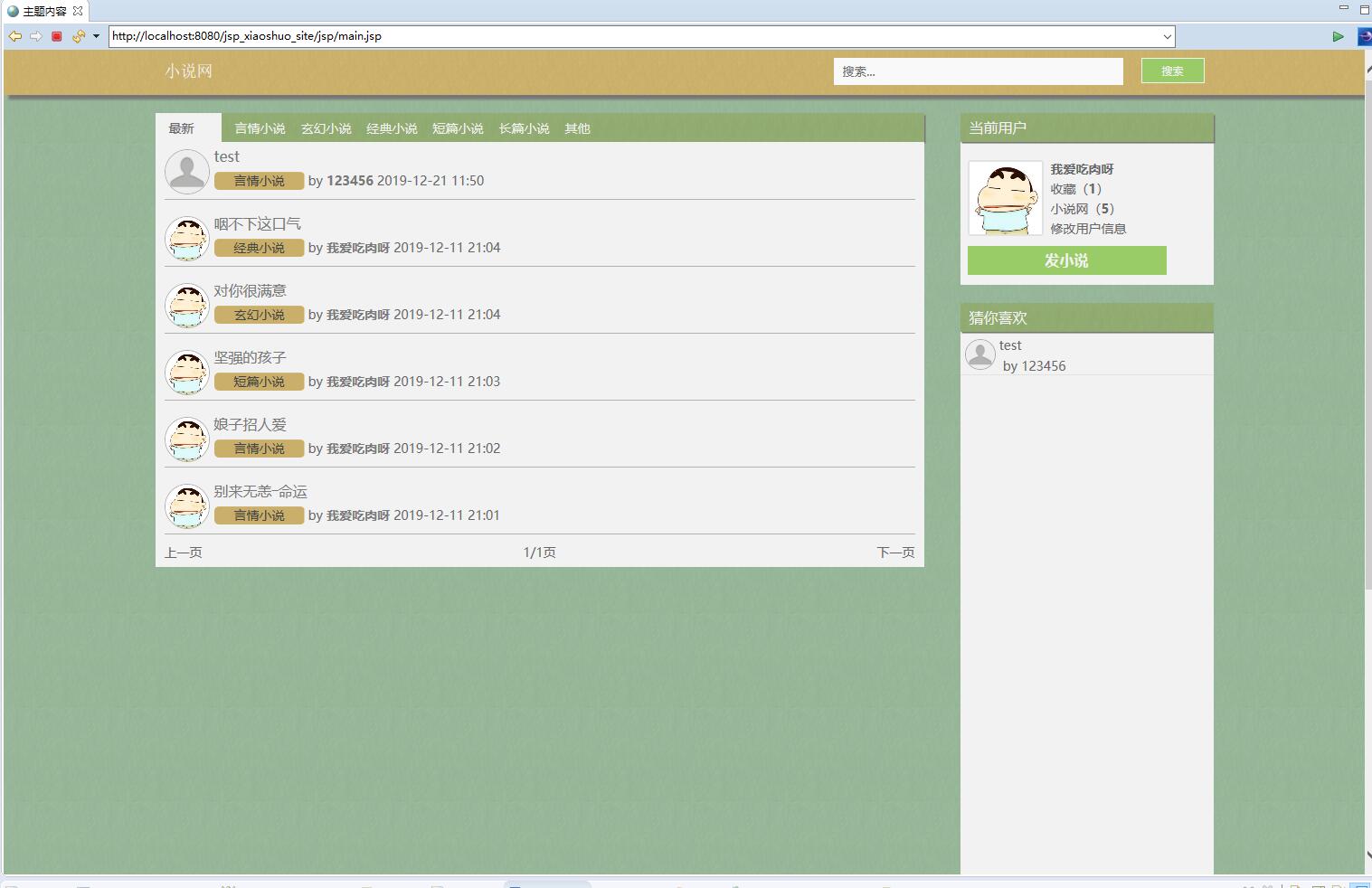The height and width of the screenshot is (888, 1372).
Task: Open the 小说网（5）link in the user panel
Action: [1083, 209]
